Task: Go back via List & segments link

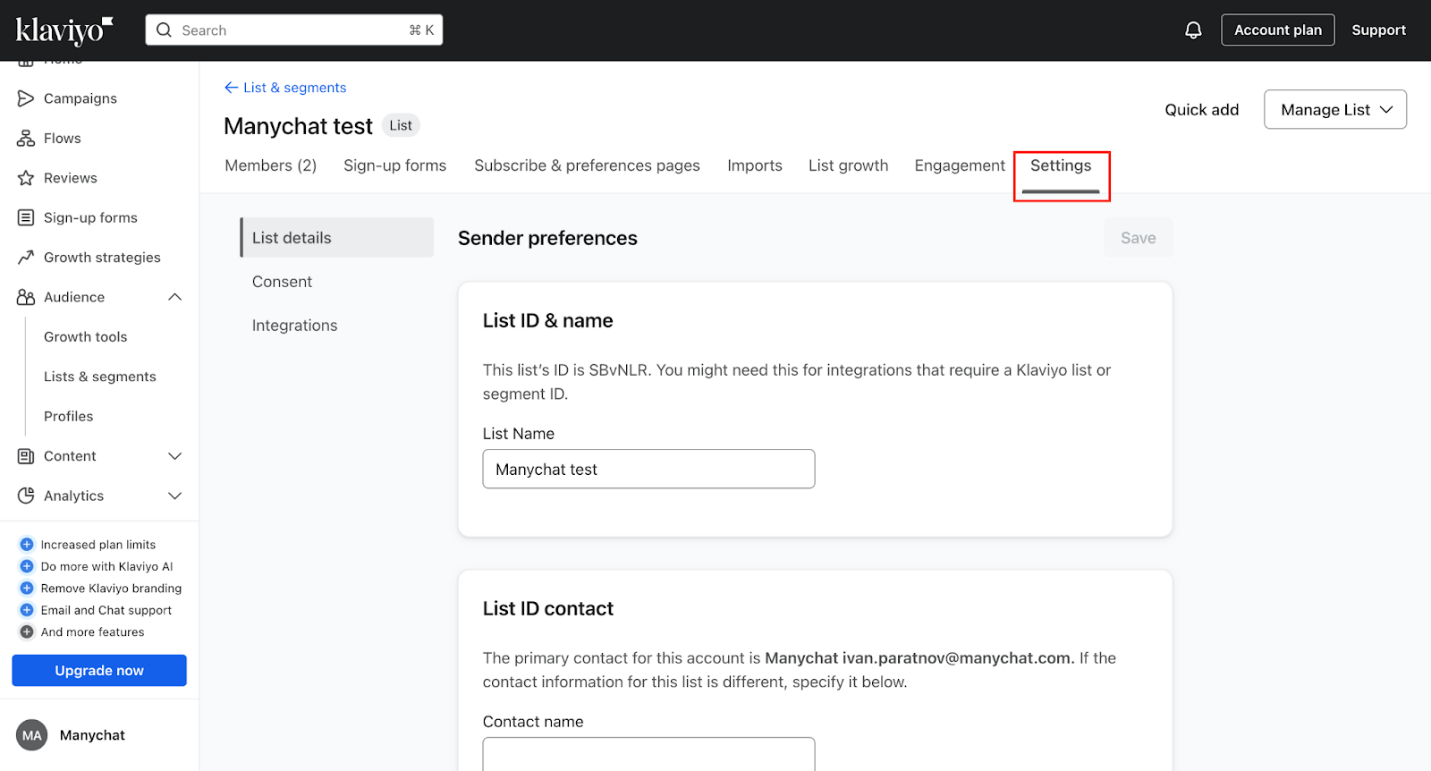Action: [x=285, y=87]
